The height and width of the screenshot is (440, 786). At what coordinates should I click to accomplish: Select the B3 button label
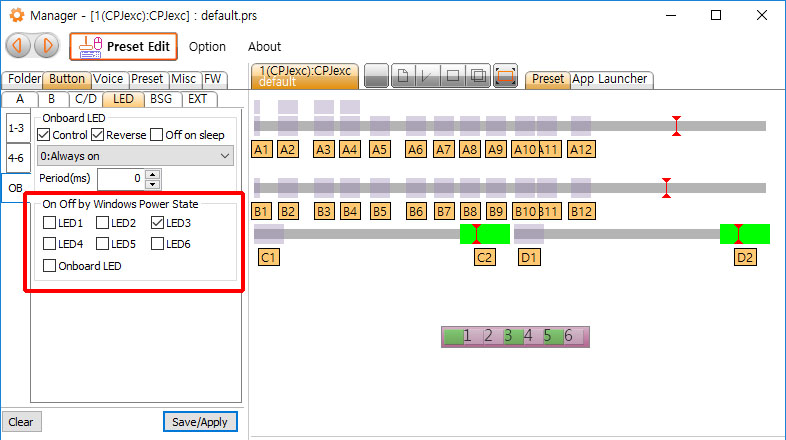[324, 211]
